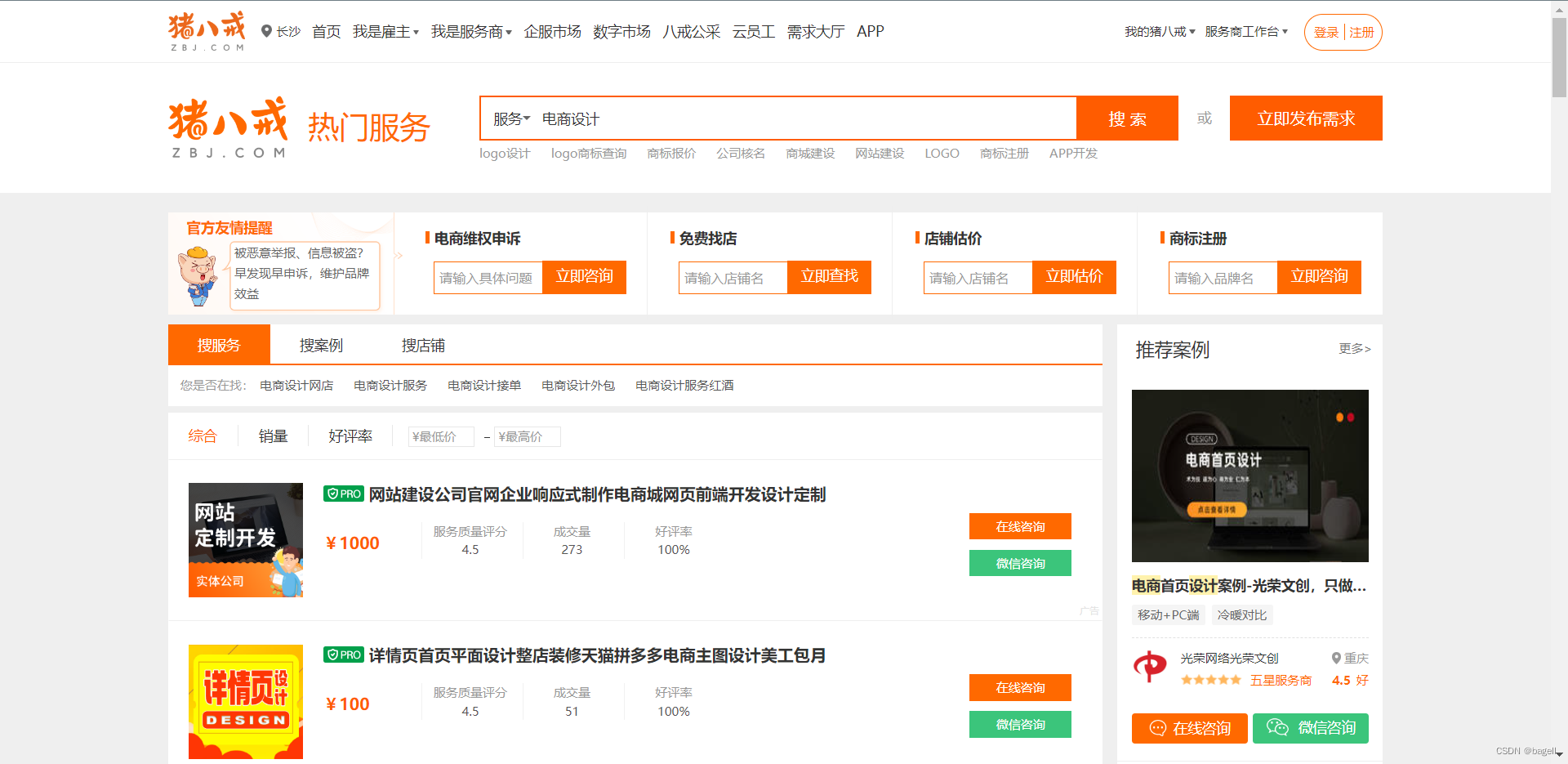Switch to the 搜店铺 tab
Screen dimensions: 1568x764
423,345
